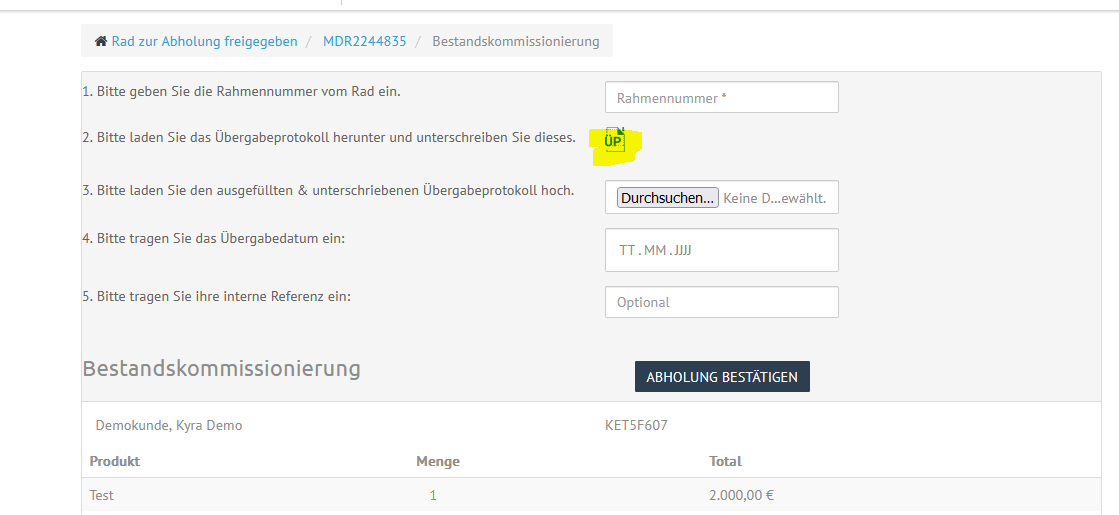Select the Bestandskommissionierung breadcrumb item
The height and width of the screenshot is (515, 1119).
click(x=516, y=41)
